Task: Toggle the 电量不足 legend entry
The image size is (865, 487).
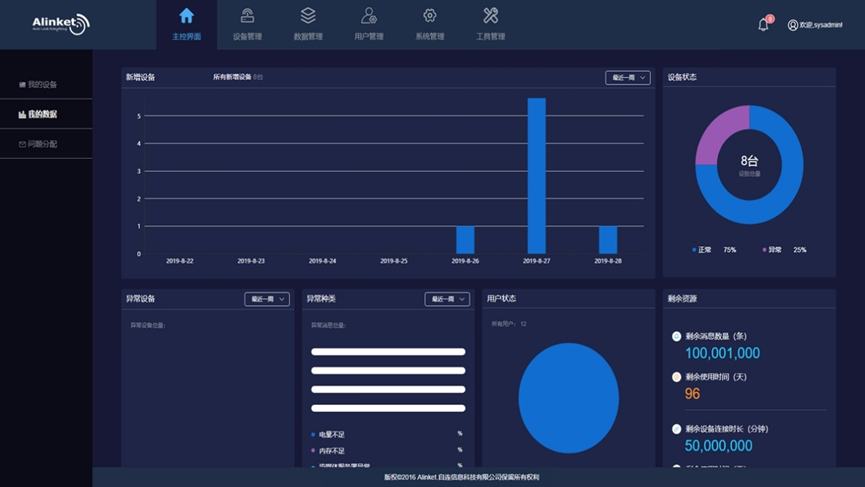Action: [x=328, y=435]
